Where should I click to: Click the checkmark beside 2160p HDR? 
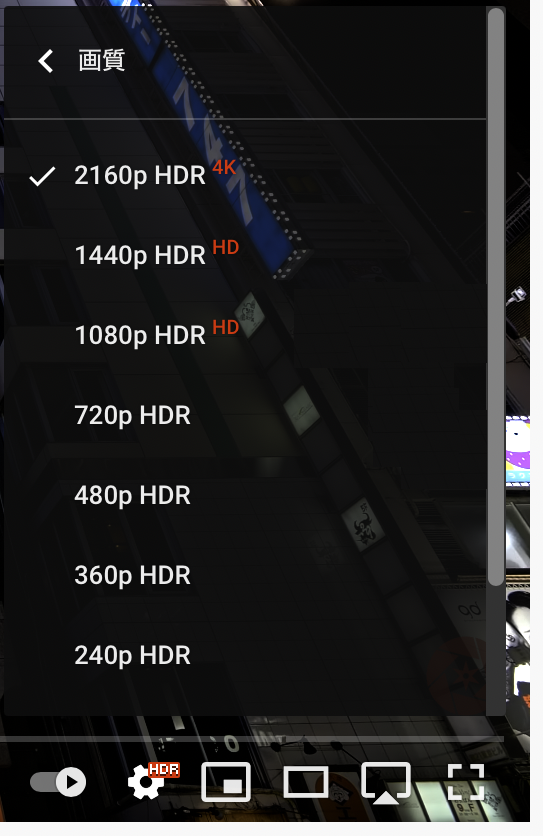[42, 176]
